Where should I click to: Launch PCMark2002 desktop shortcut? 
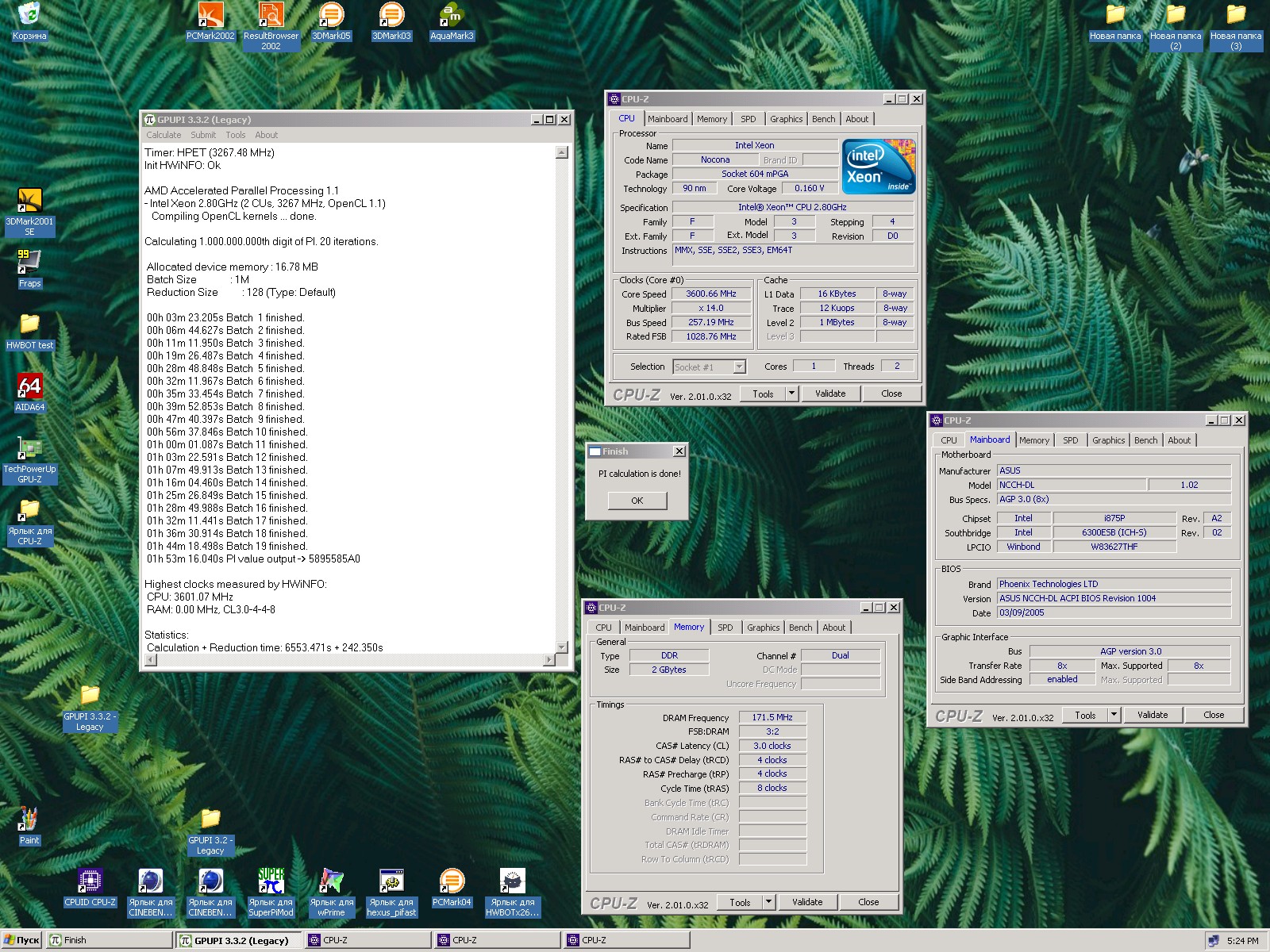coord(210,21)
